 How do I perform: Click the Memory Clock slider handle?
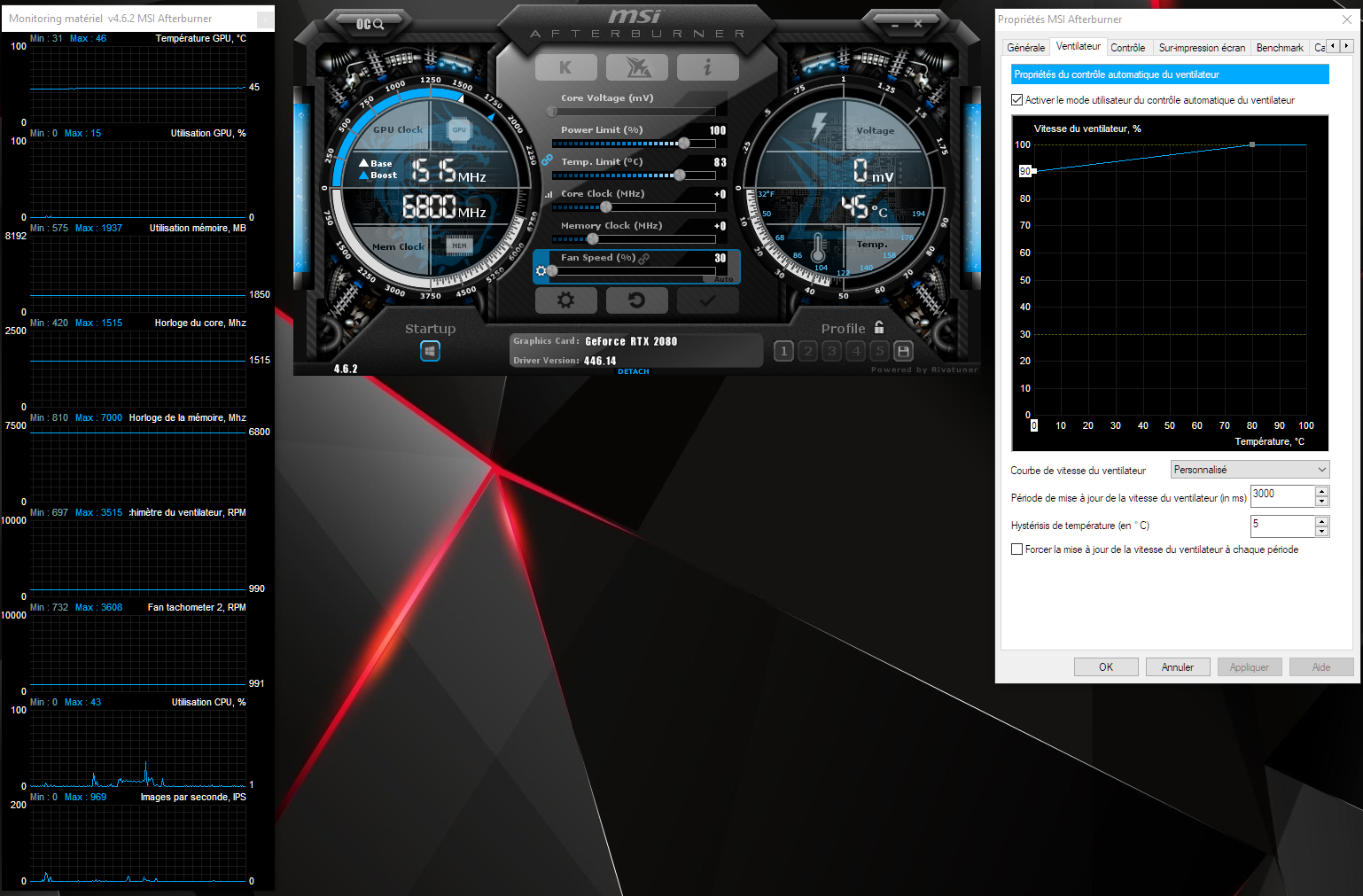pyautogui.click(x=593, y=238)
